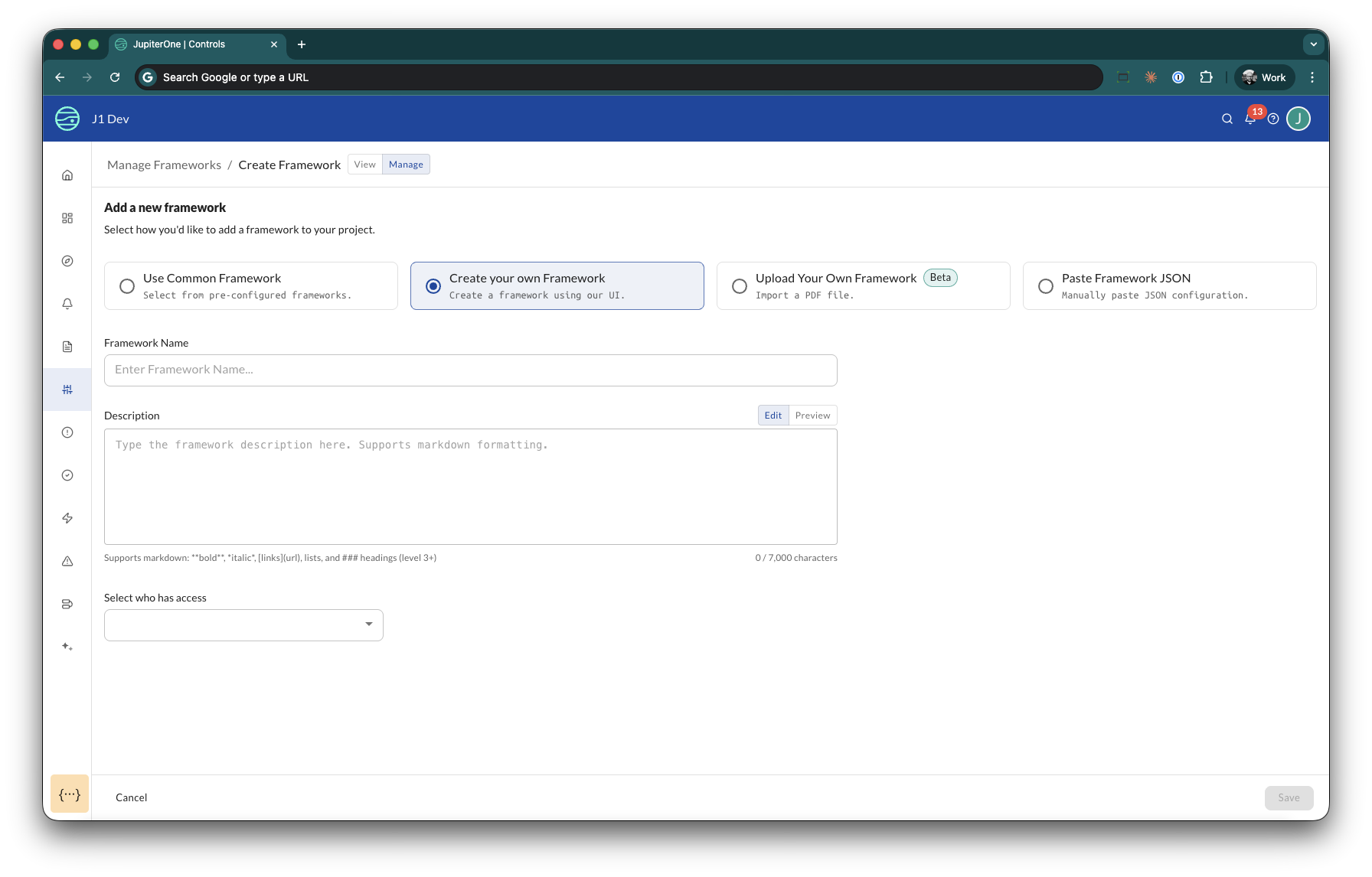Open the lightning bolt icon in the sidebar

(67, 517)
